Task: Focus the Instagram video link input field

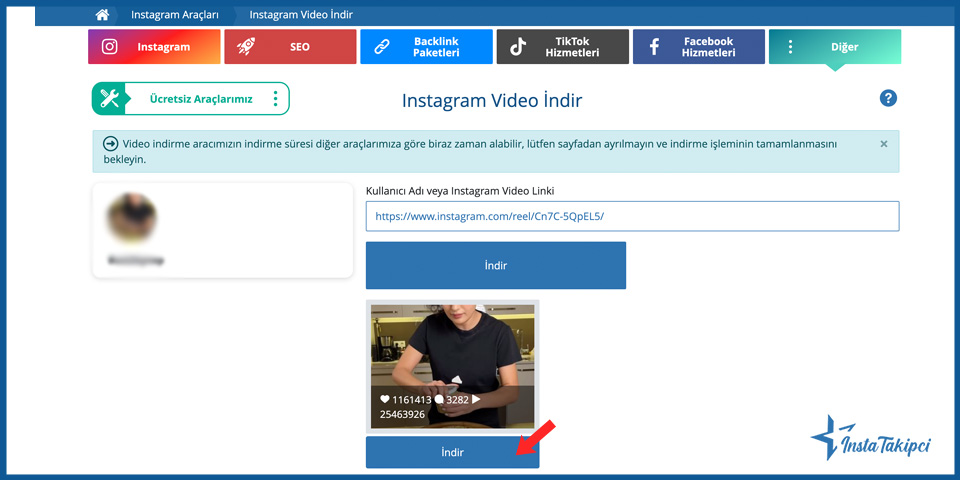Action: click(x=632, y=216)
